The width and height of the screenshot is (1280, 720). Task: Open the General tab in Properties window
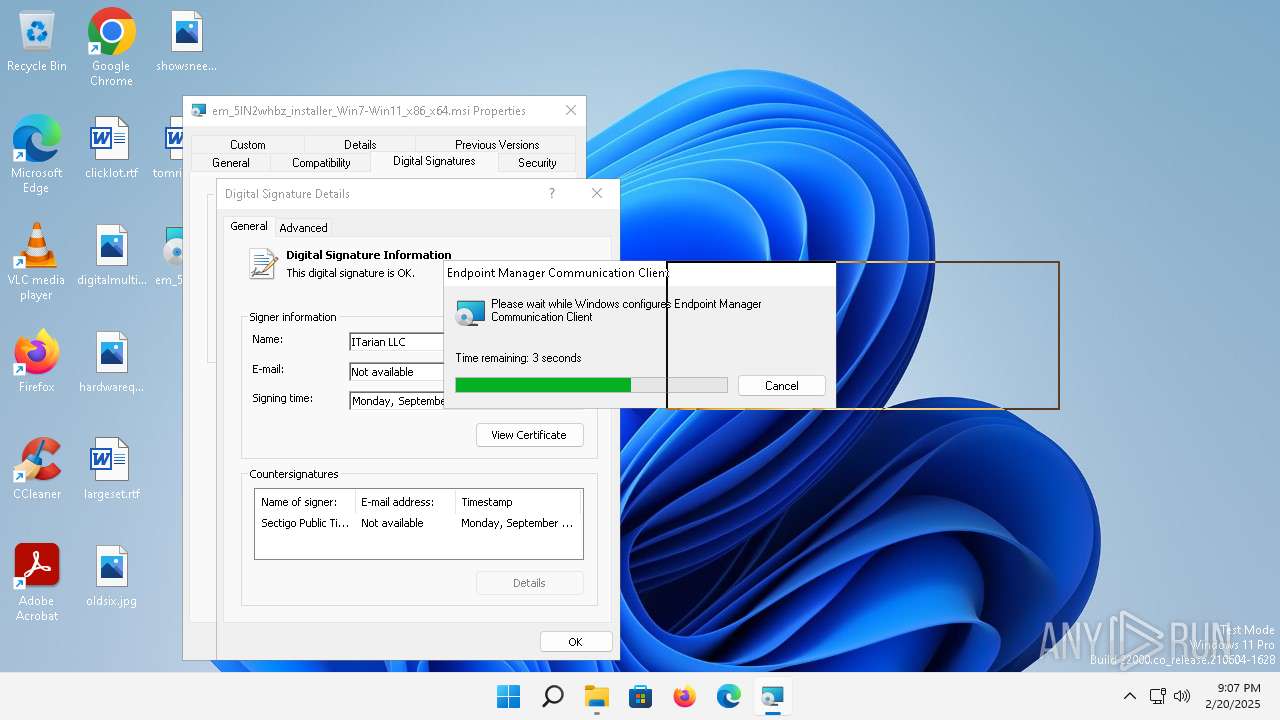click(231, 163)
